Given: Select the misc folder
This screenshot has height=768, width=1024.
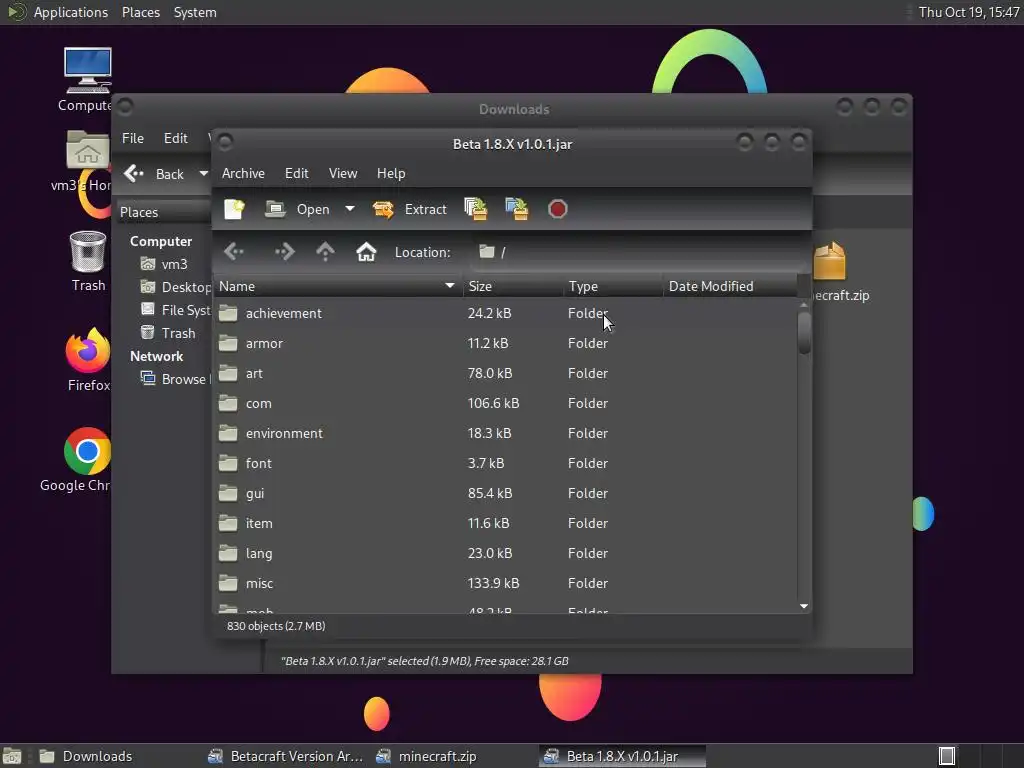Looking at the screenshot, I should (505, 584).
